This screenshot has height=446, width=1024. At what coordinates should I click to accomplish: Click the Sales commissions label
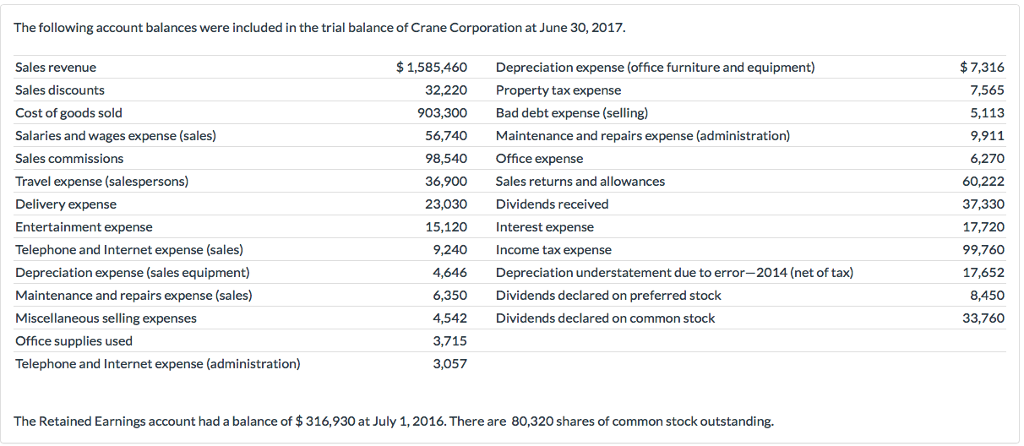[x=70, y=158]
